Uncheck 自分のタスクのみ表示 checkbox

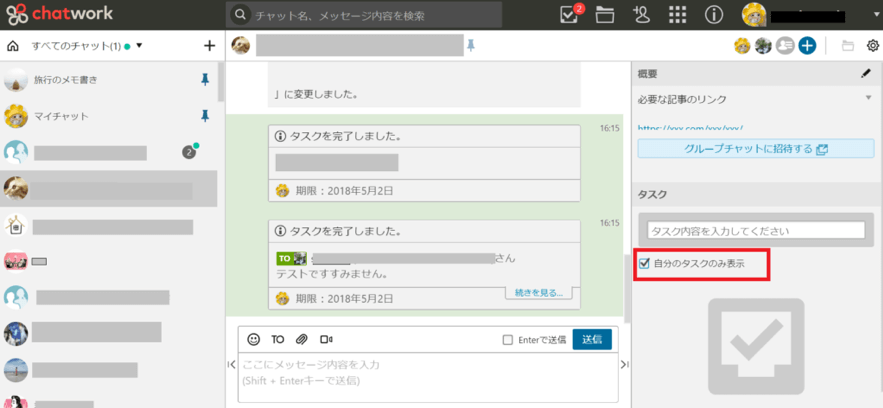coord(645,263)
